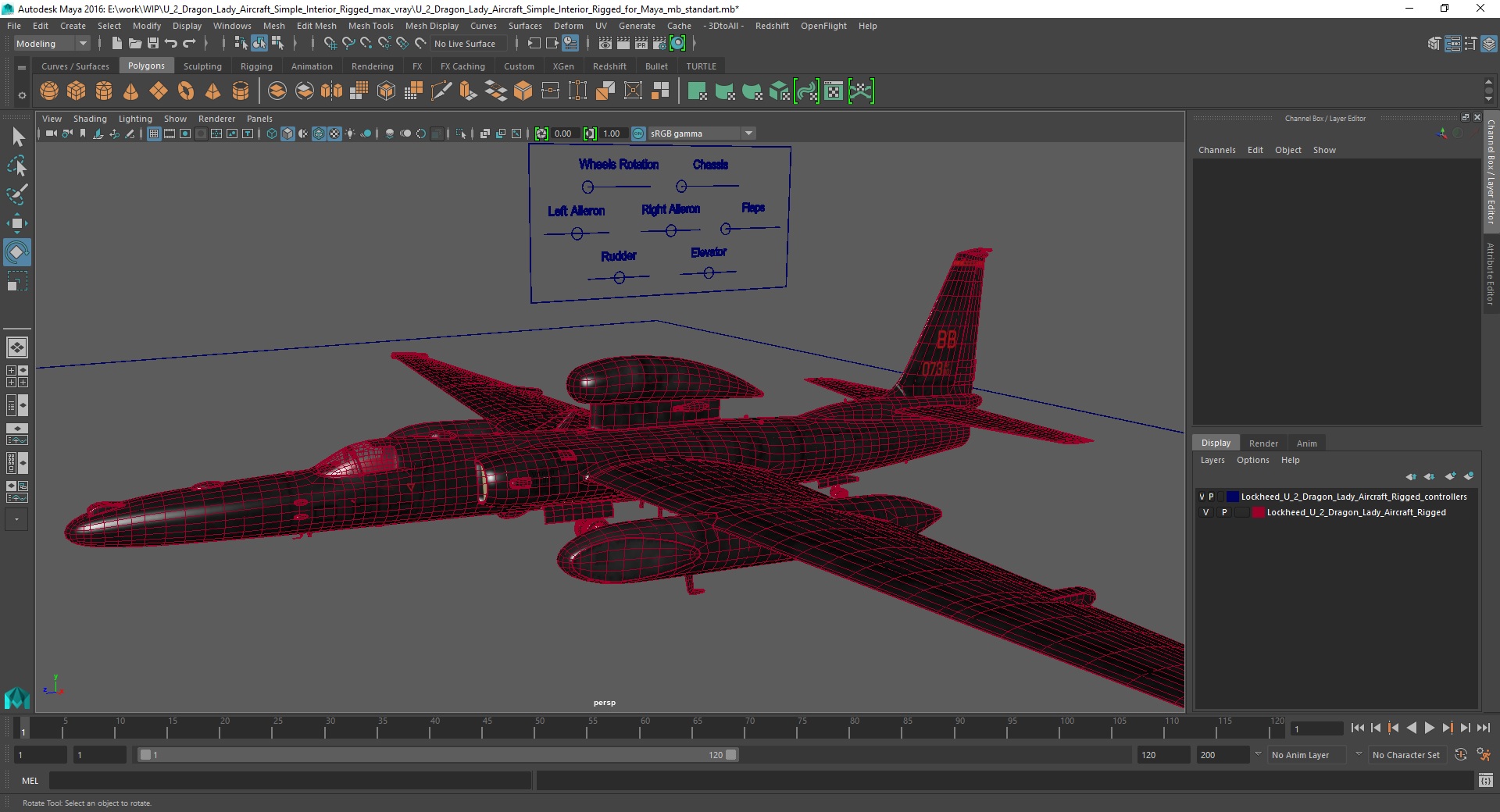Image resolution: width=1500 pixels, height=812 pixels.
Task: Go to the start of playback range
Action: (1358, 728)
